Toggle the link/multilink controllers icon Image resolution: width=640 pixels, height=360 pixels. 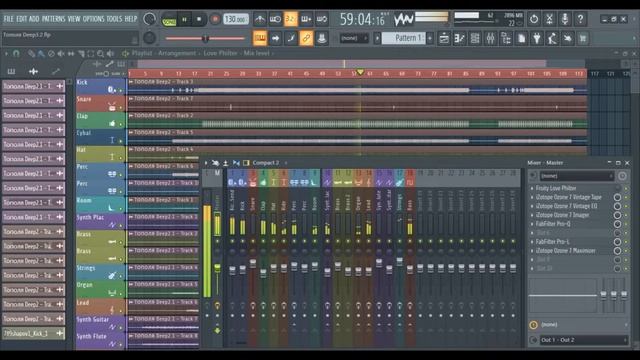(x=306, y=38)
